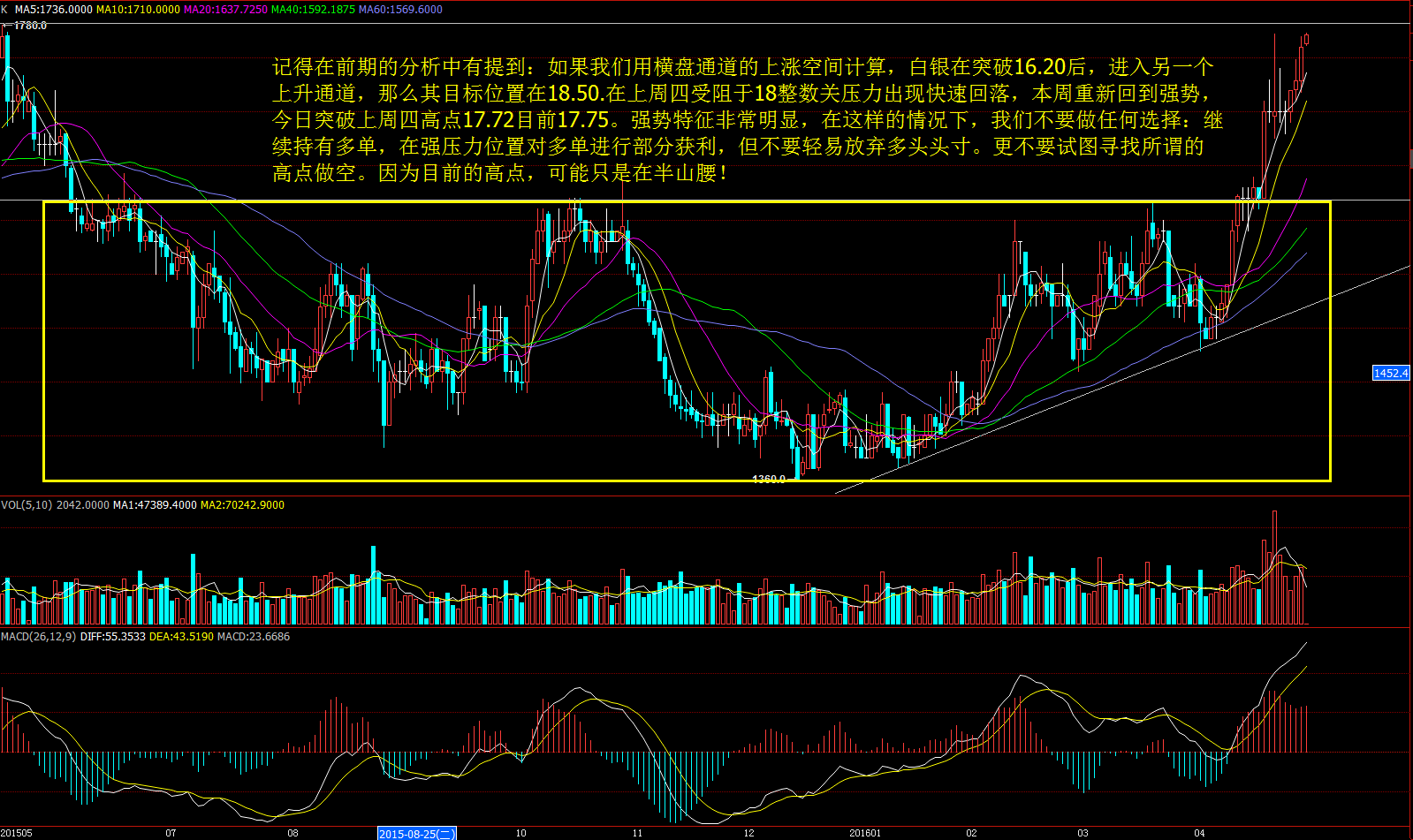Select the blue MA60 indicator label

(x=400, y=9)
